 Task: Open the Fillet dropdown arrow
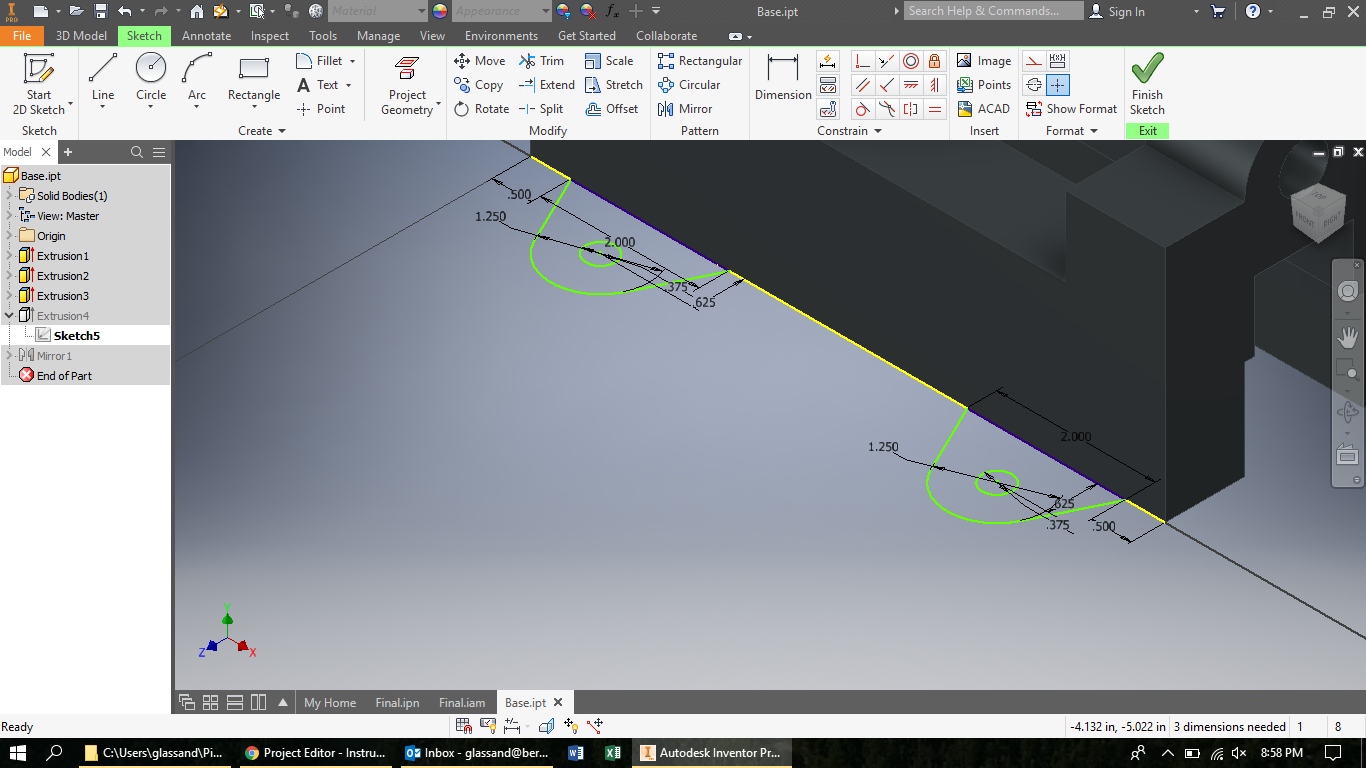click(352, 61)
